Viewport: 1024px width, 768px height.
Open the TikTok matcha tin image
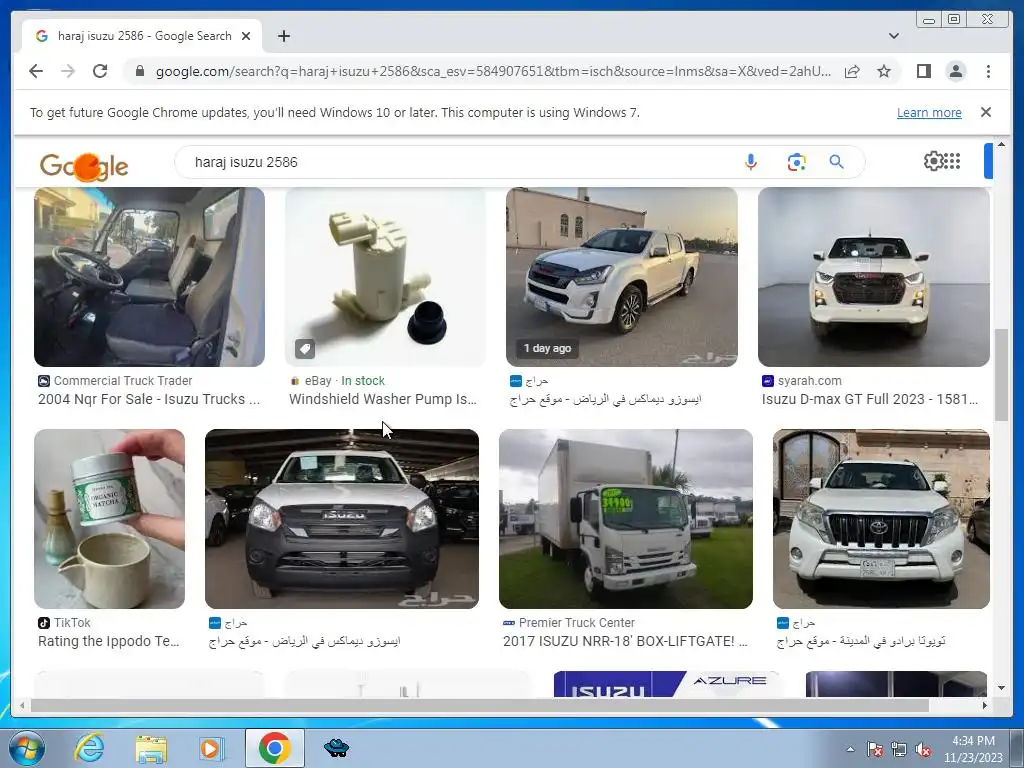(x=109, y=519)
